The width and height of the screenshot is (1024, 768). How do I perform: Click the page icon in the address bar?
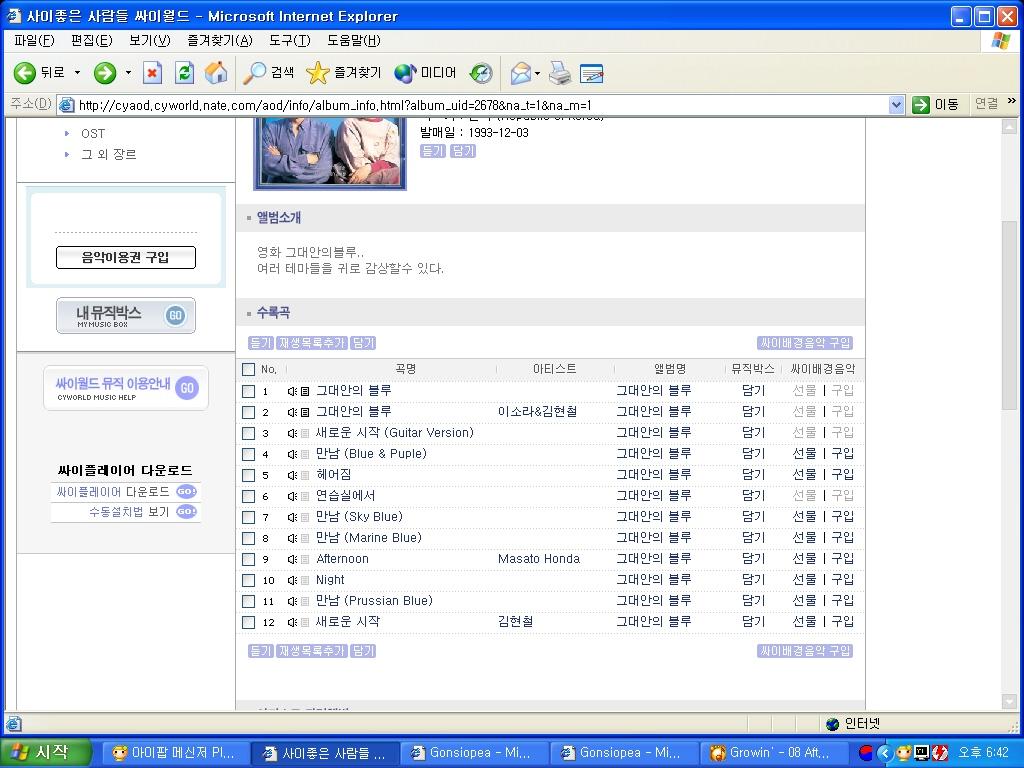[66, 104]
